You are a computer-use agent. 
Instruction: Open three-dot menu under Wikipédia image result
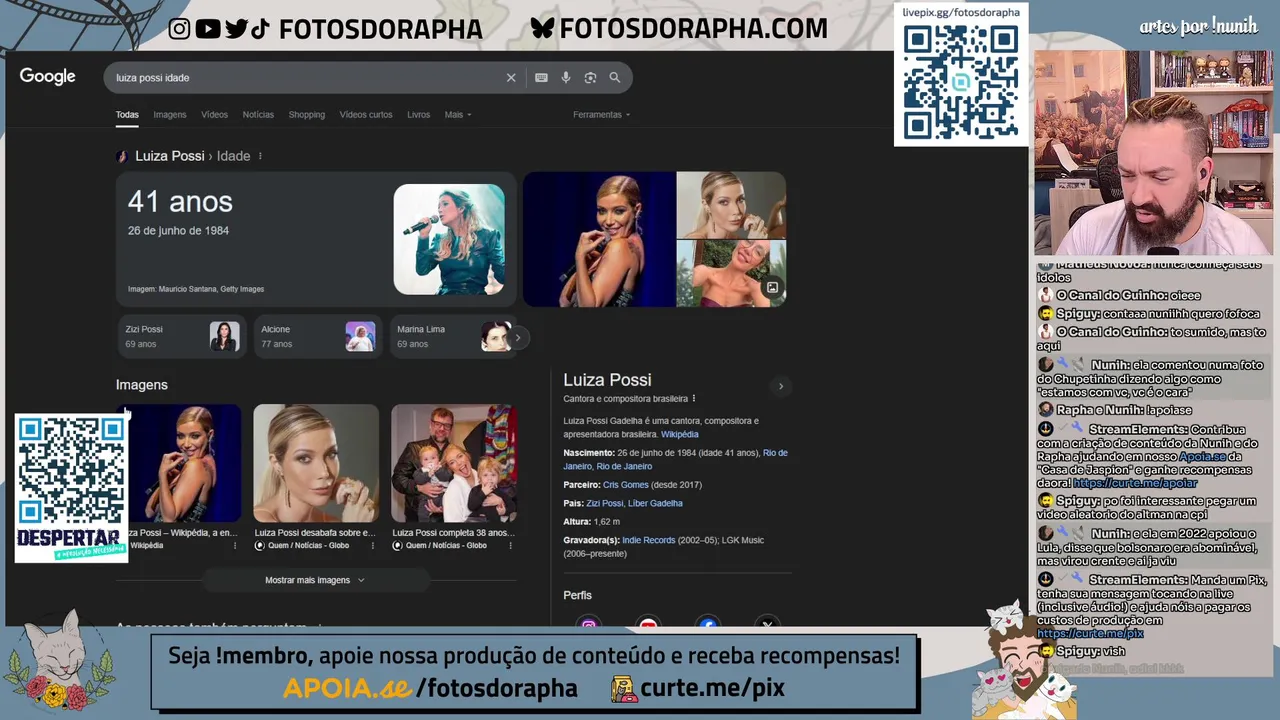pyautogui.click(x=235, y=546)
